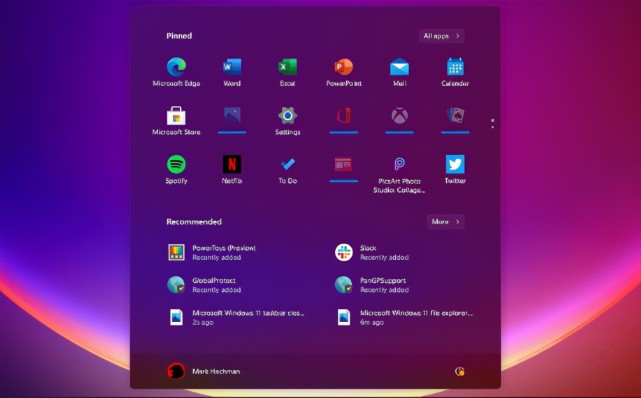Click the "6m ago" timestamp text
Screen dimensions: 641x398
pos(372,322)
